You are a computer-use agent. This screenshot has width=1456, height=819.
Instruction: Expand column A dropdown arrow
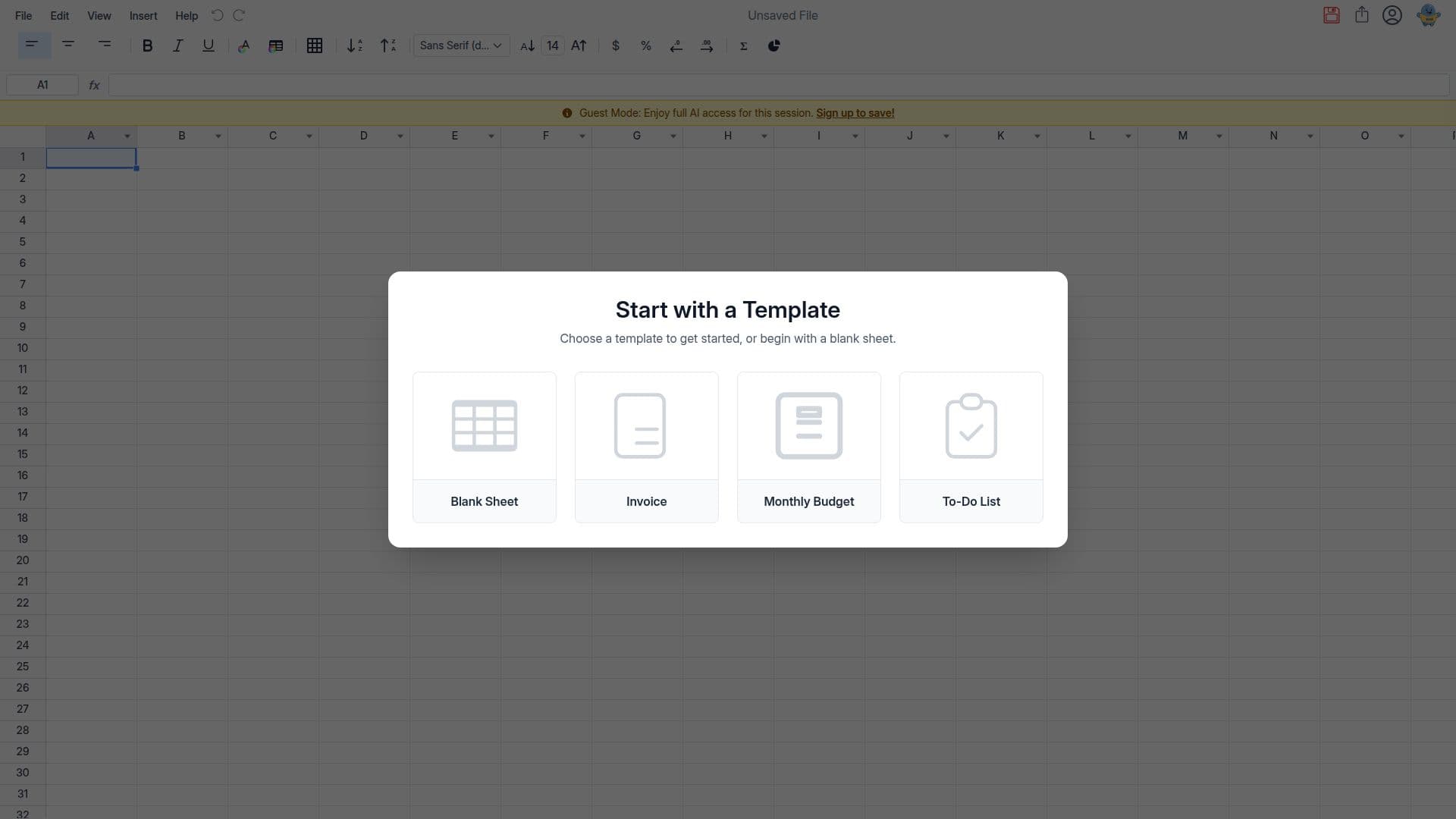pos(127,136)
